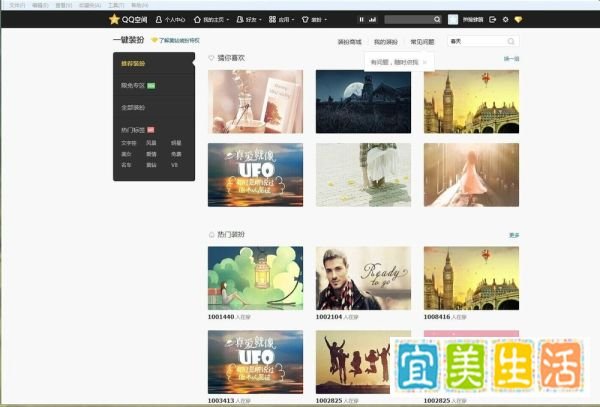
Task: Click 换一组 to refresh recommendations
Action: 511,59
